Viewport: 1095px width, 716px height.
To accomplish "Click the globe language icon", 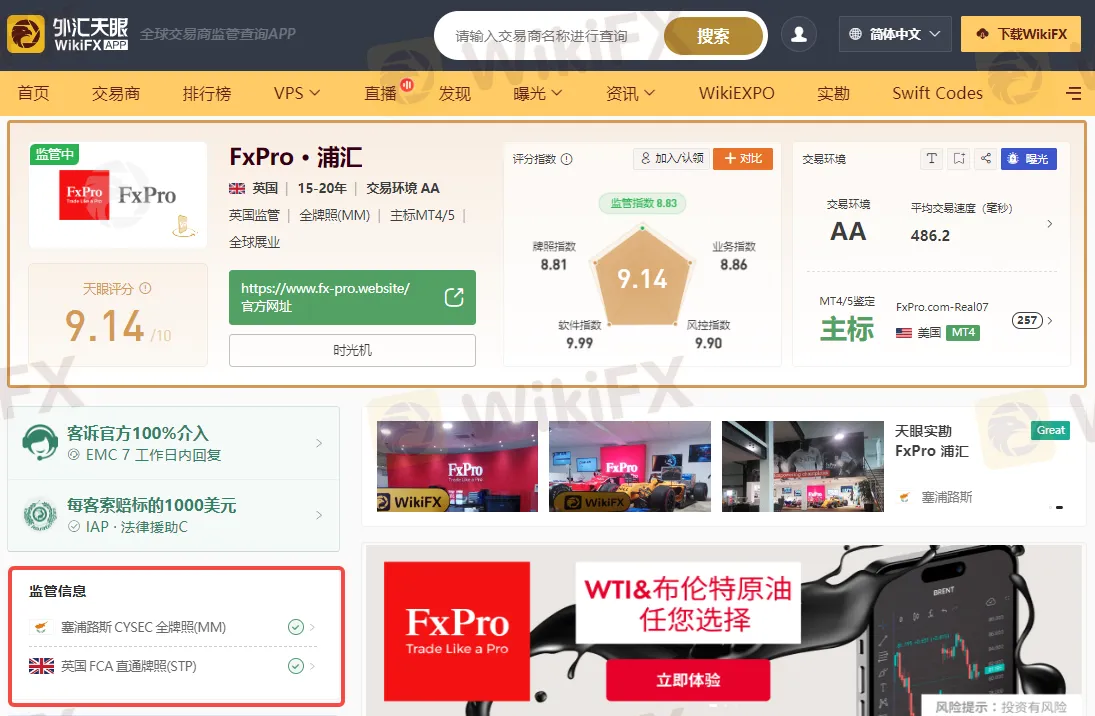I will (855, 34).
